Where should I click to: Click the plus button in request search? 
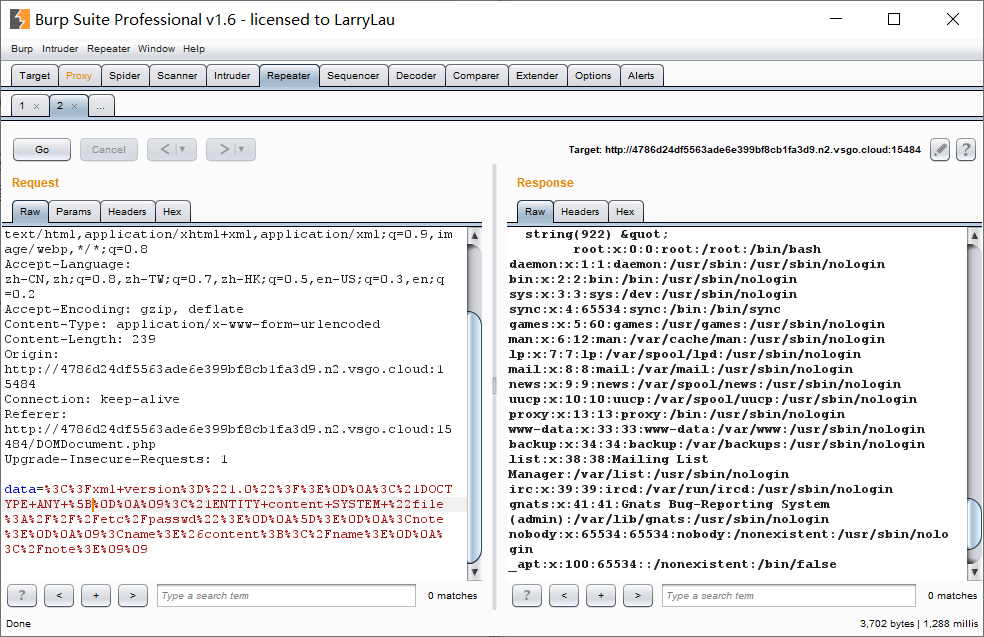(96, 595)
